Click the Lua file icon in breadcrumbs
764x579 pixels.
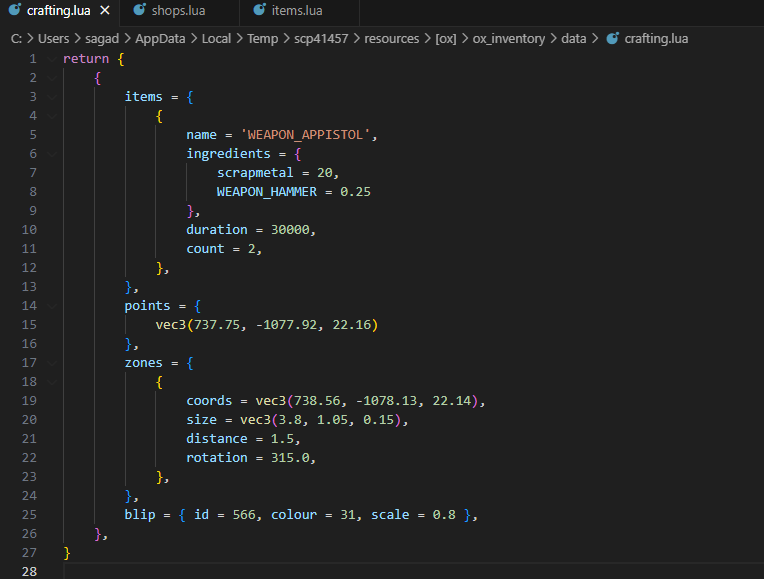tap(612, 38)
